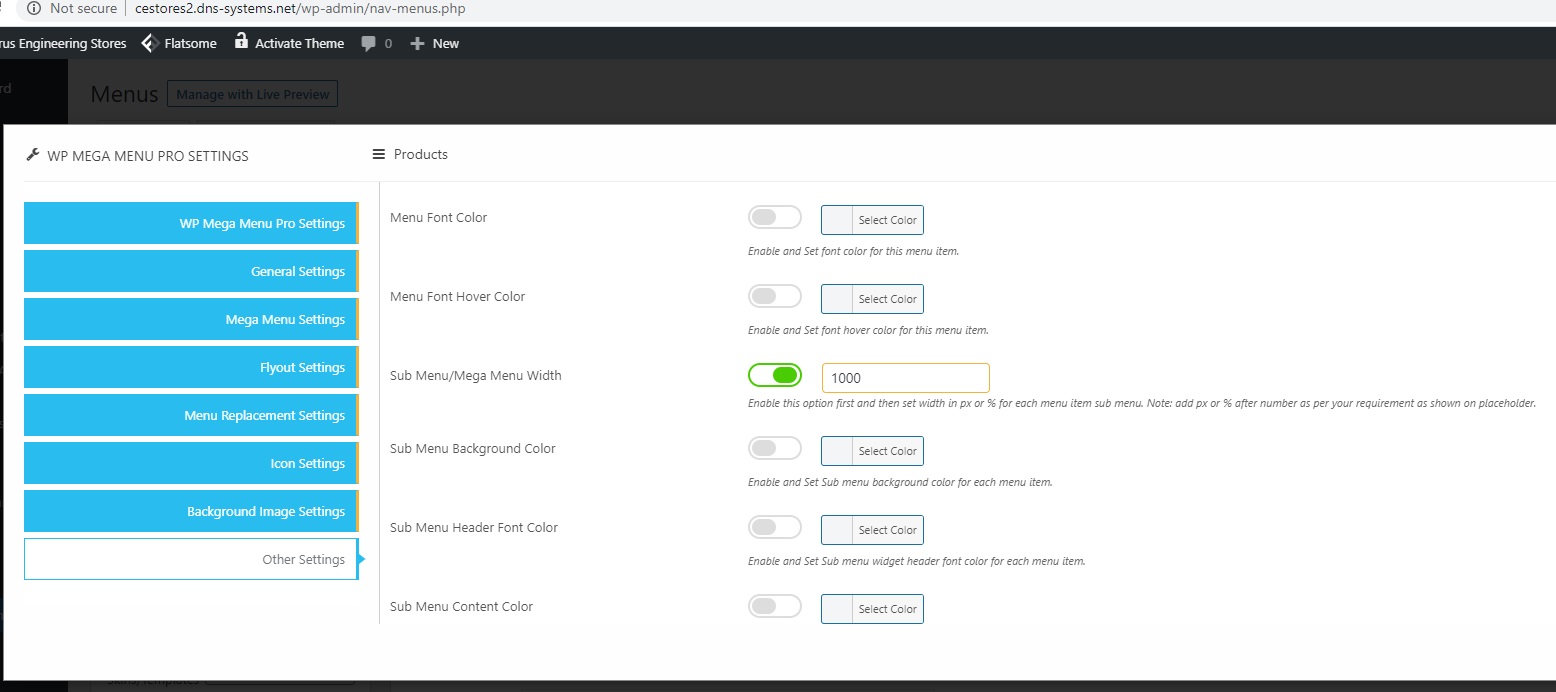
Task: Disable the Sub Menu/Mega Menu Width toggle
Action: (x=775, y=375)
